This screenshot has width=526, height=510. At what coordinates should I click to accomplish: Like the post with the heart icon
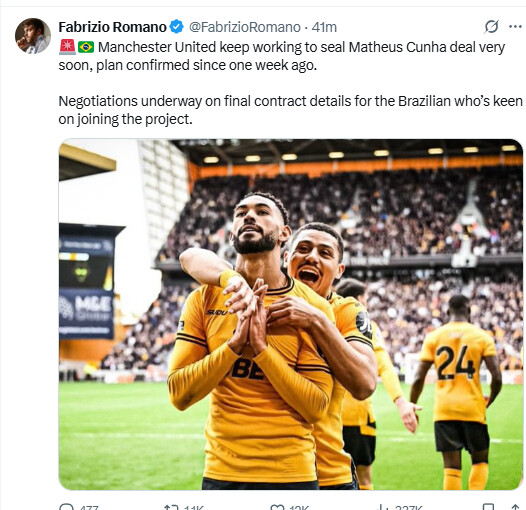(x=277, y=507)
